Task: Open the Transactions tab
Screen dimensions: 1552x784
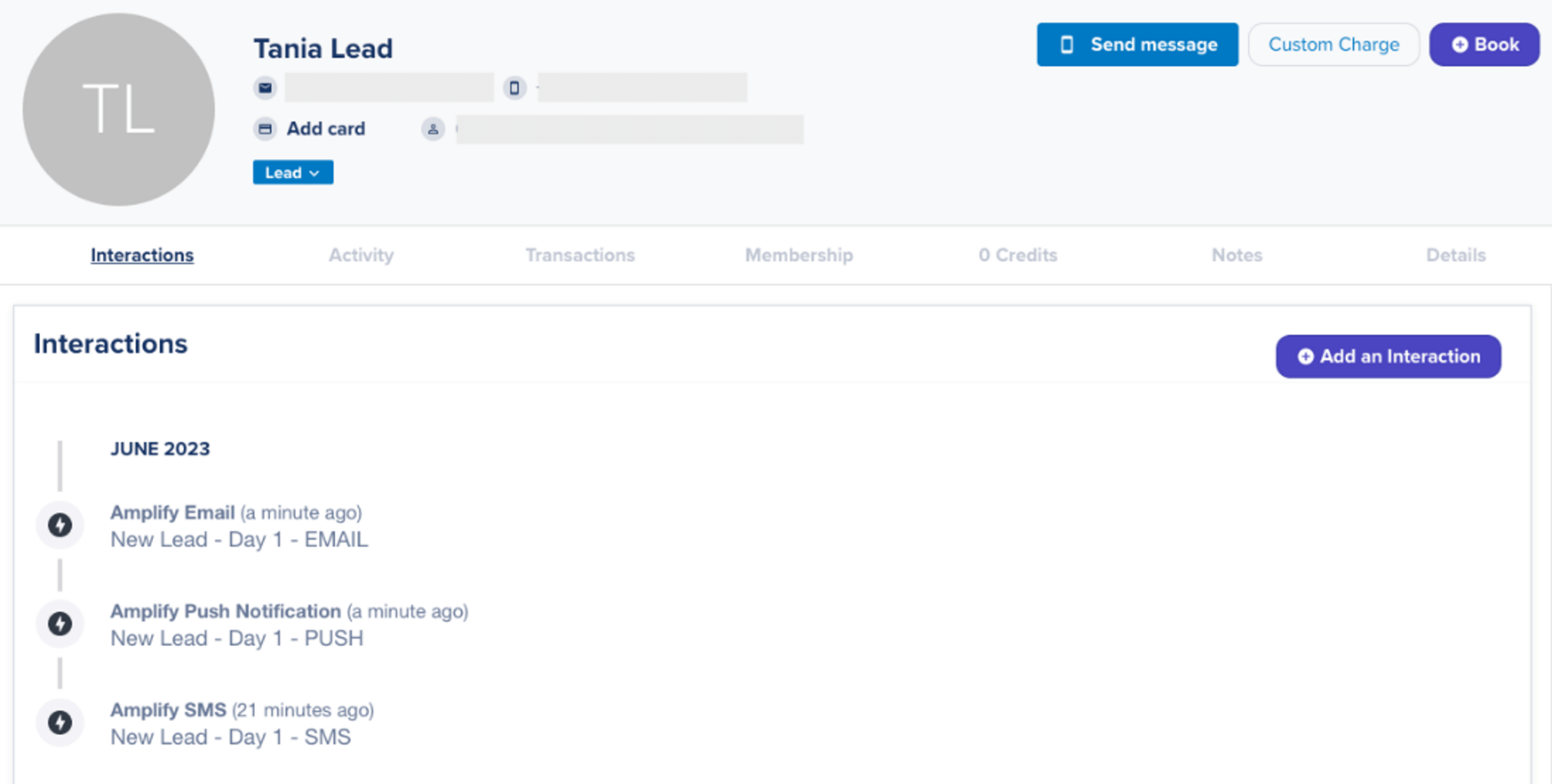Action: pos(580,255)
